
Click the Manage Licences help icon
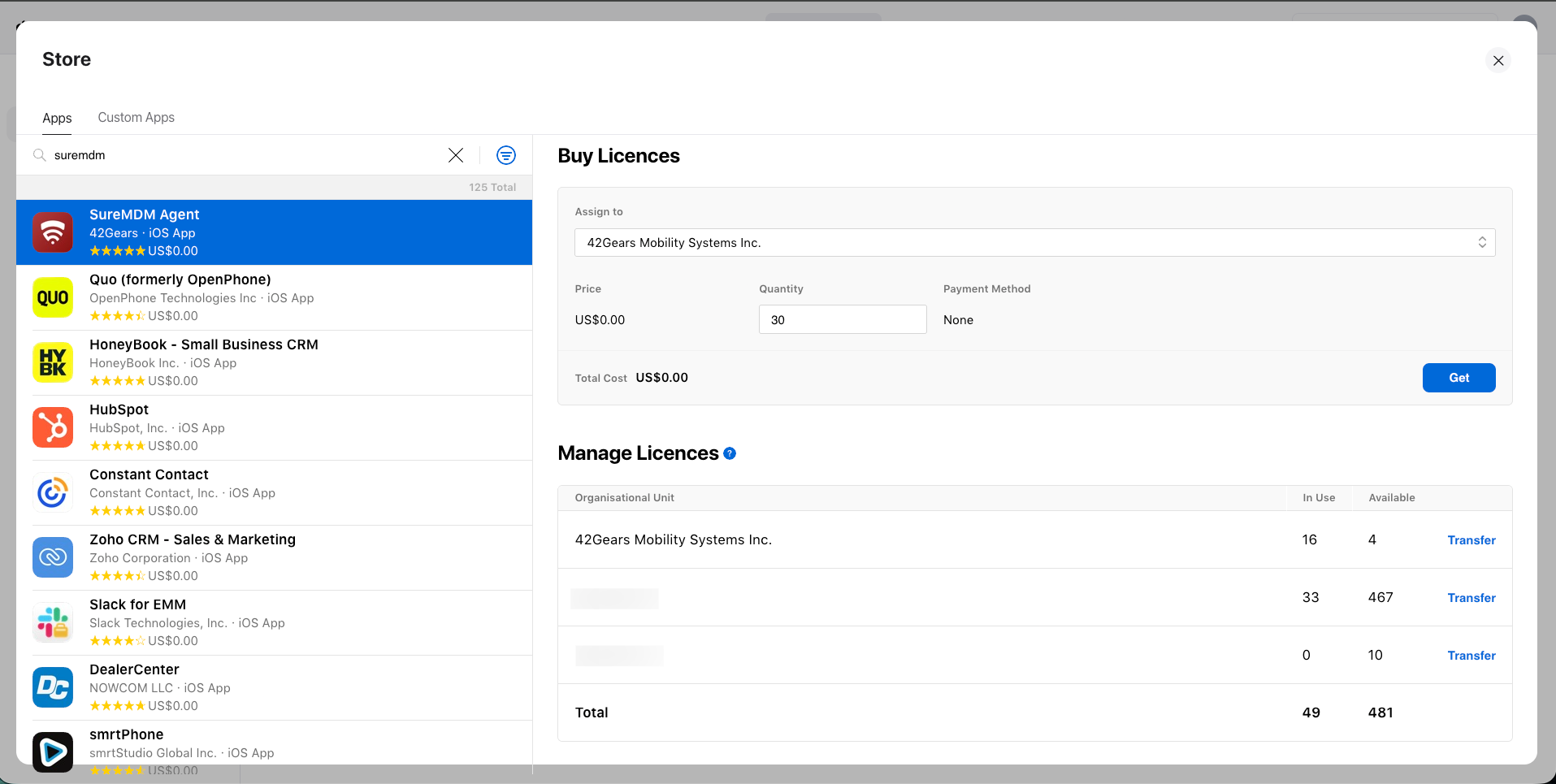point(730,453)
